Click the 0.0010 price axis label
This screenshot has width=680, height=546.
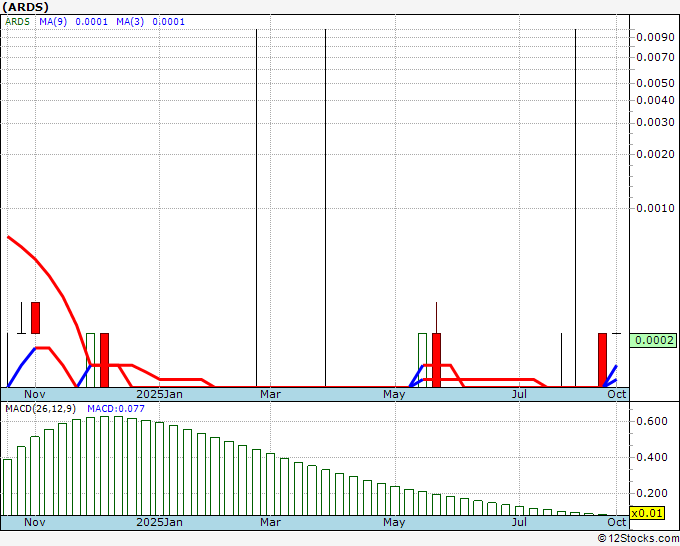tap(654, 209)
